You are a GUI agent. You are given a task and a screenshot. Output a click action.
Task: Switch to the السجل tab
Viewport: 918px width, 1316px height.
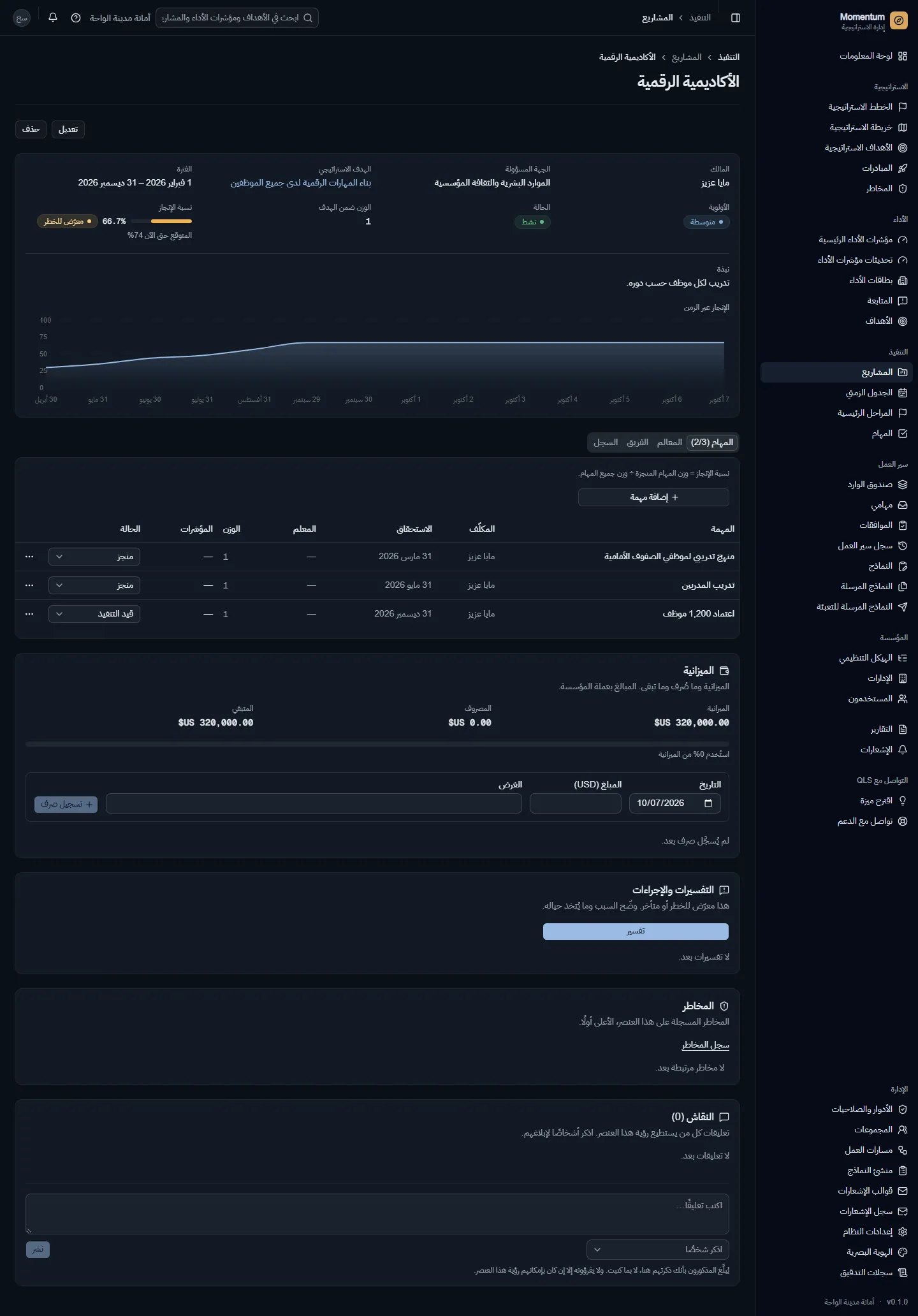coord(606,442)
